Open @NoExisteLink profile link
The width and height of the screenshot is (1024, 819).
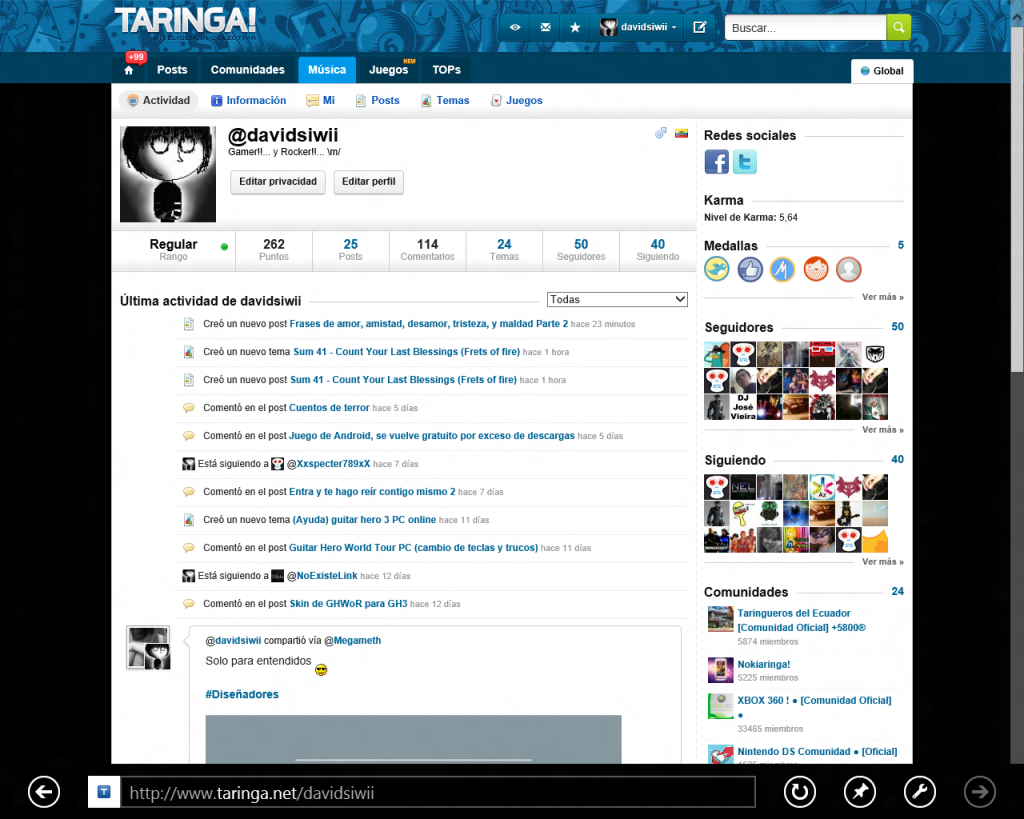[x=322, y=575]
